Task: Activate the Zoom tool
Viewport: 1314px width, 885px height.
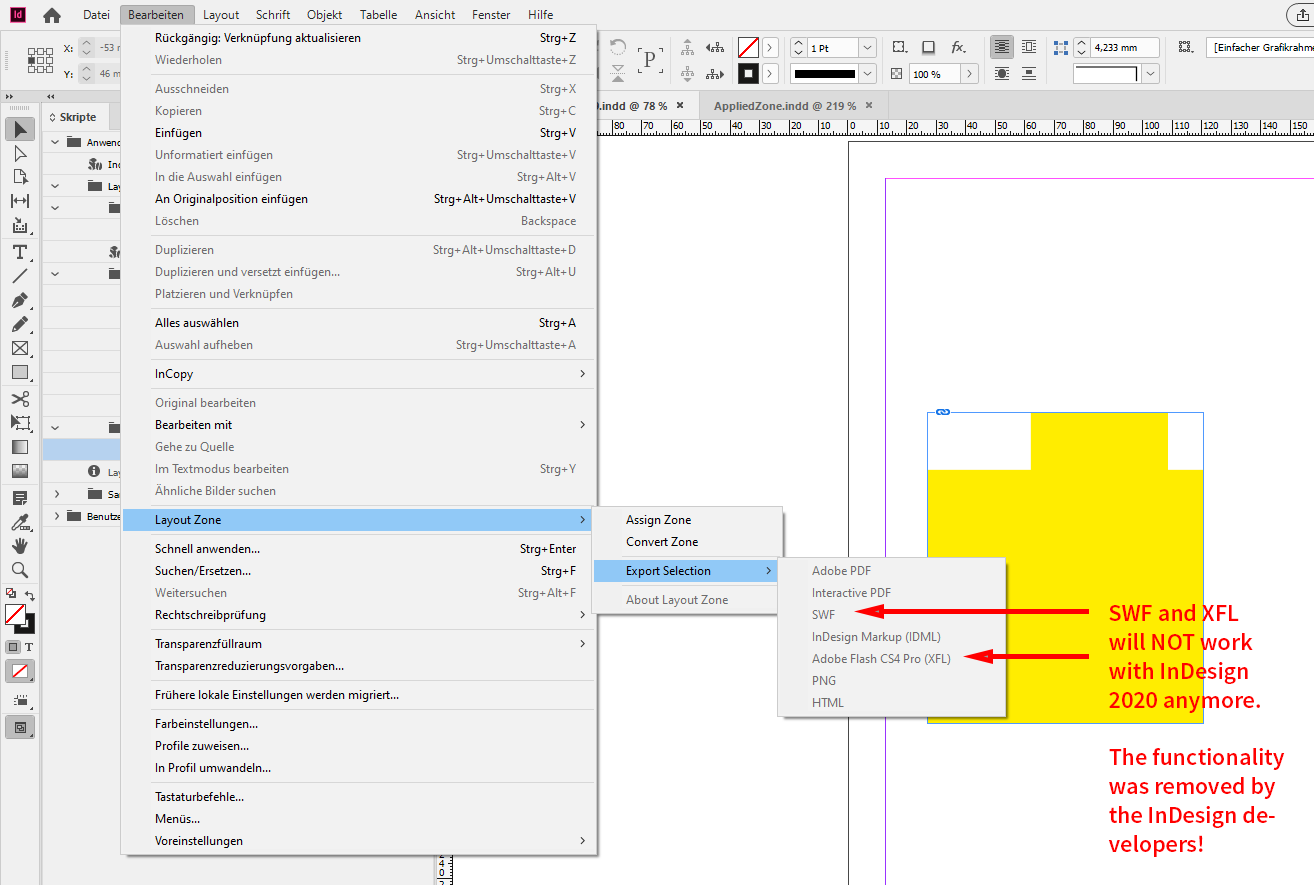Action: pyautogui.click(x=20, y=570)
